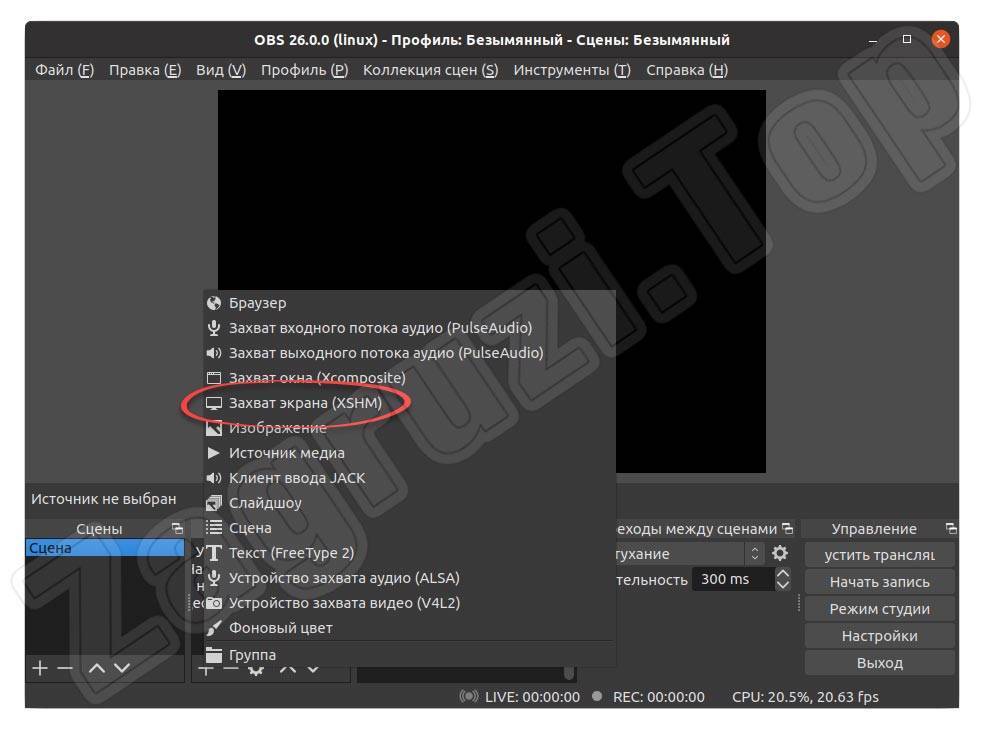981x730 pixels.
Task: Click folder icon beside Группа
Action: (214, 655)
